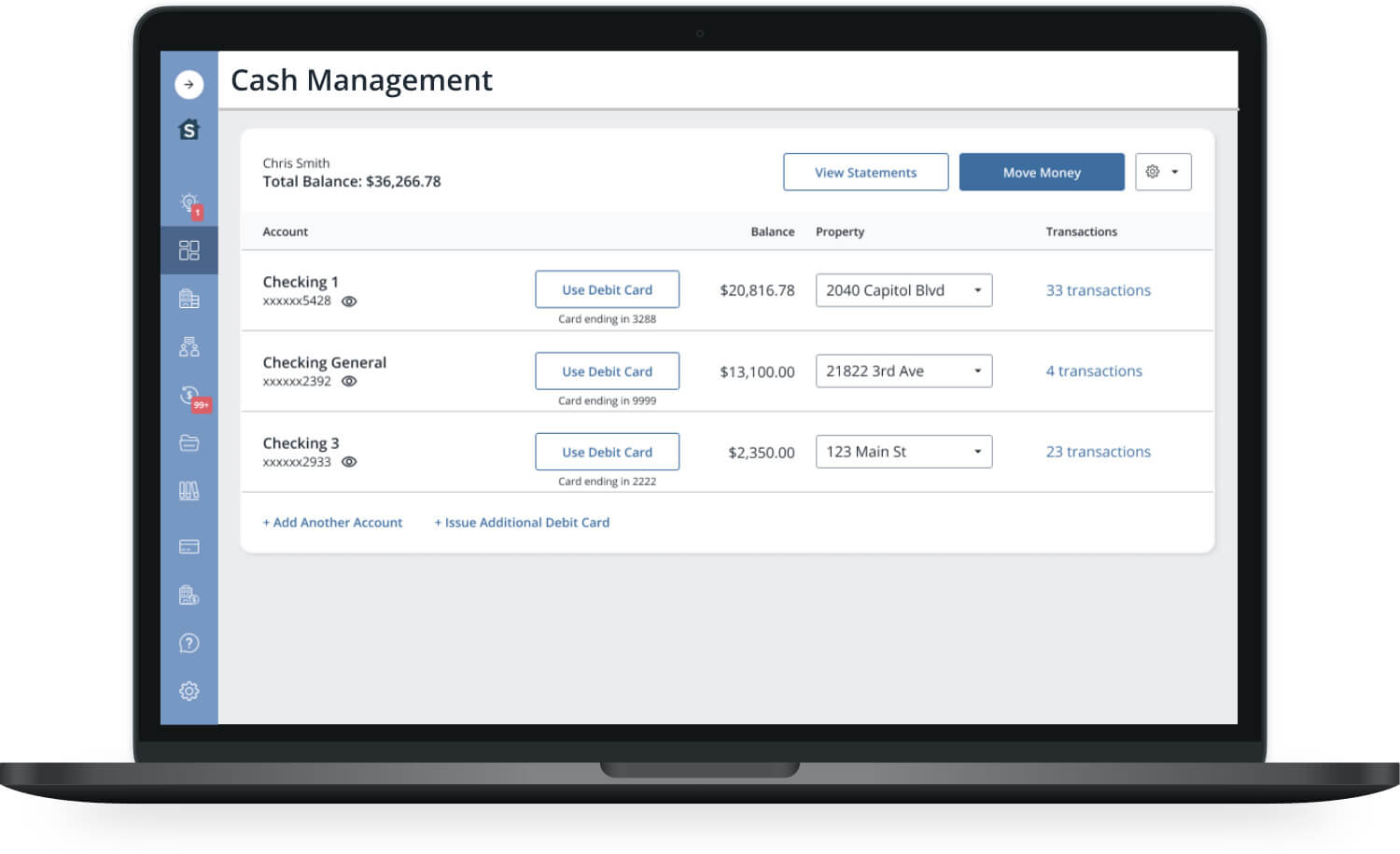Screen dimensions: 1400x854
Task: Open the people hierarchy icon in sidebar
Action: tap(189, 347)
